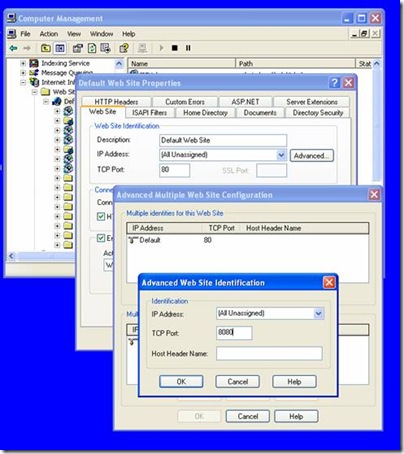Click the console icon beside File menu
This screenshot has height=454, width=404.
[x=12, y=34]
